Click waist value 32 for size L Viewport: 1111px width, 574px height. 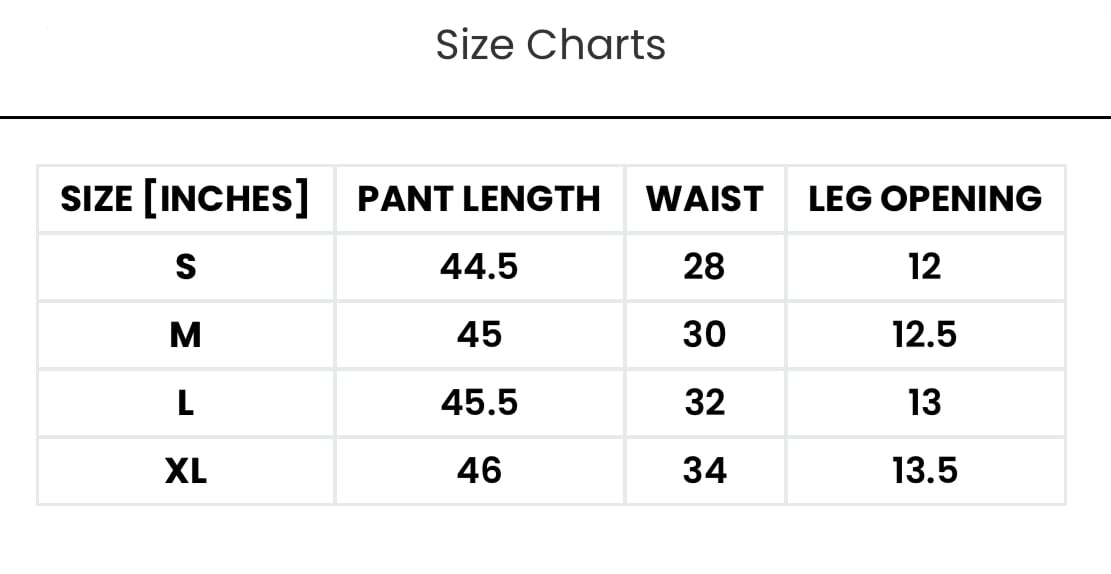coord(704,403)
